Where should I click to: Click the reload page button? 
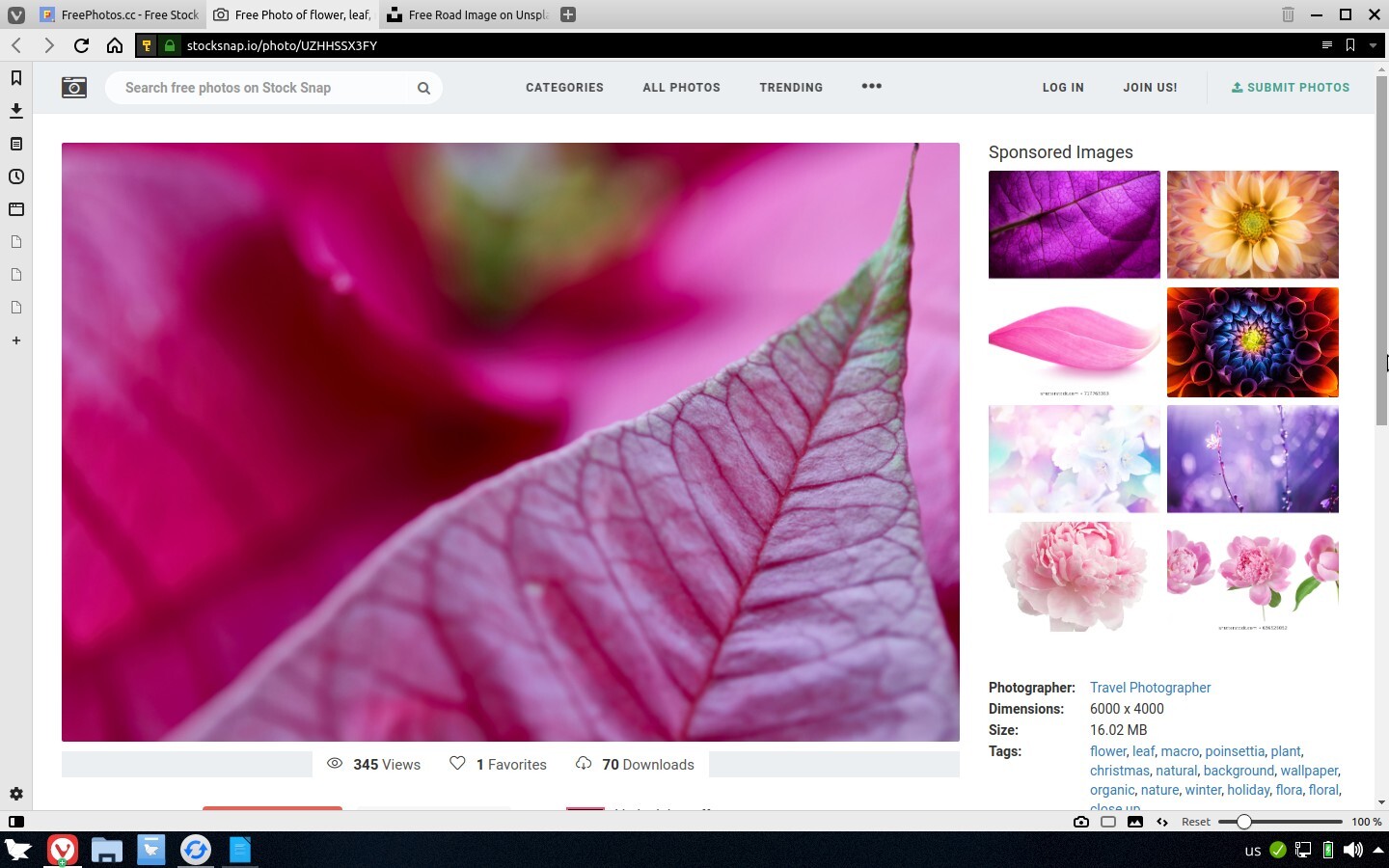[x=81, y=45]
